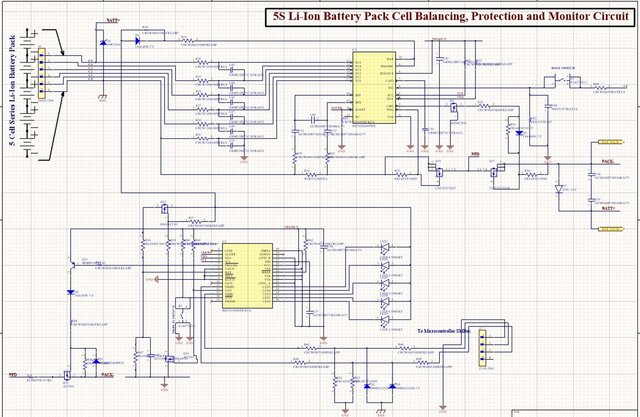Click the PACK- net label beside the upper output terminal
640x417 pixels.
pos(608,162)
